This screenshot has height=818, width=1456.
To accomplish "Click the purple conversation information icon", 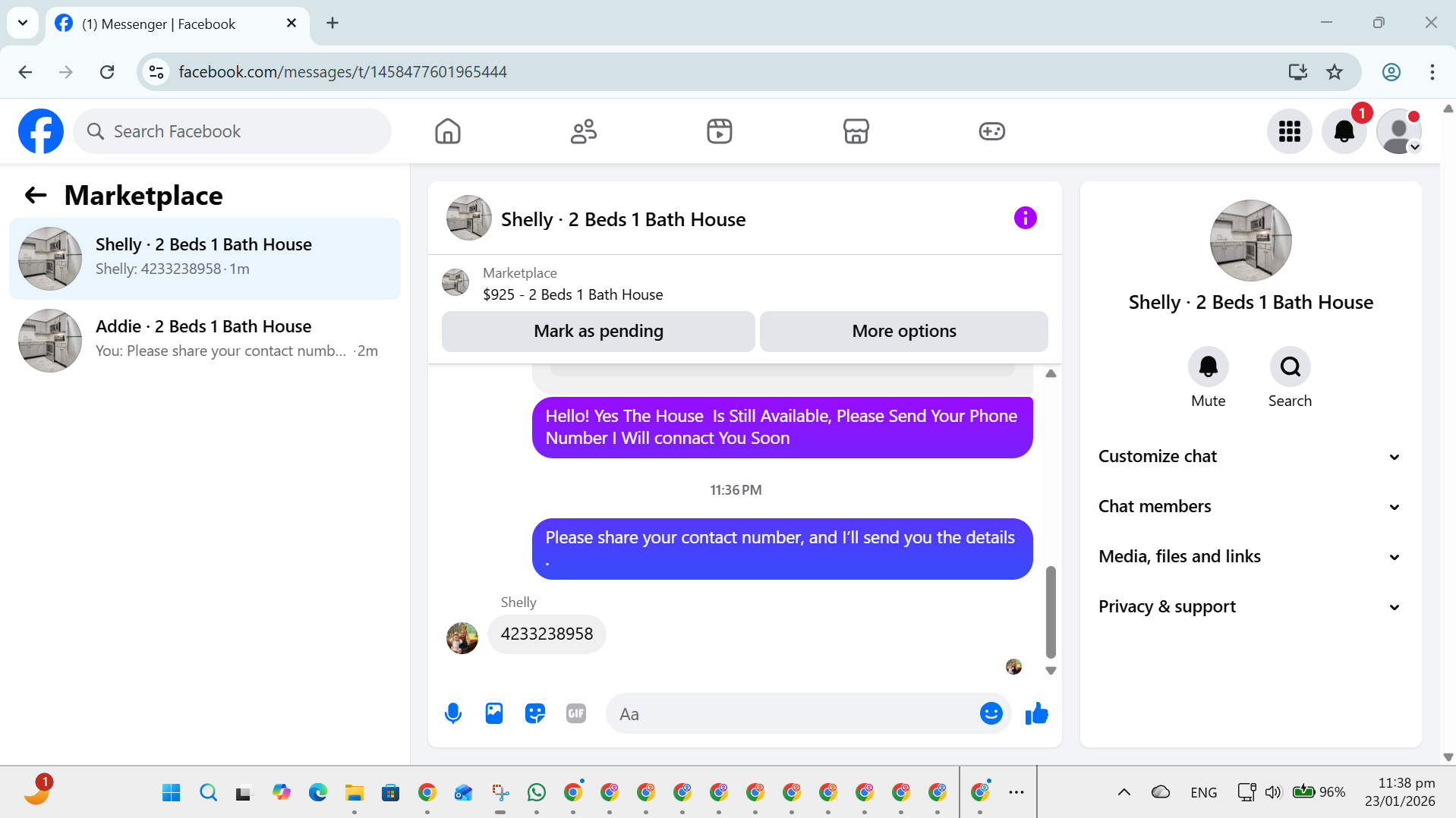I will coord(1025,219).
